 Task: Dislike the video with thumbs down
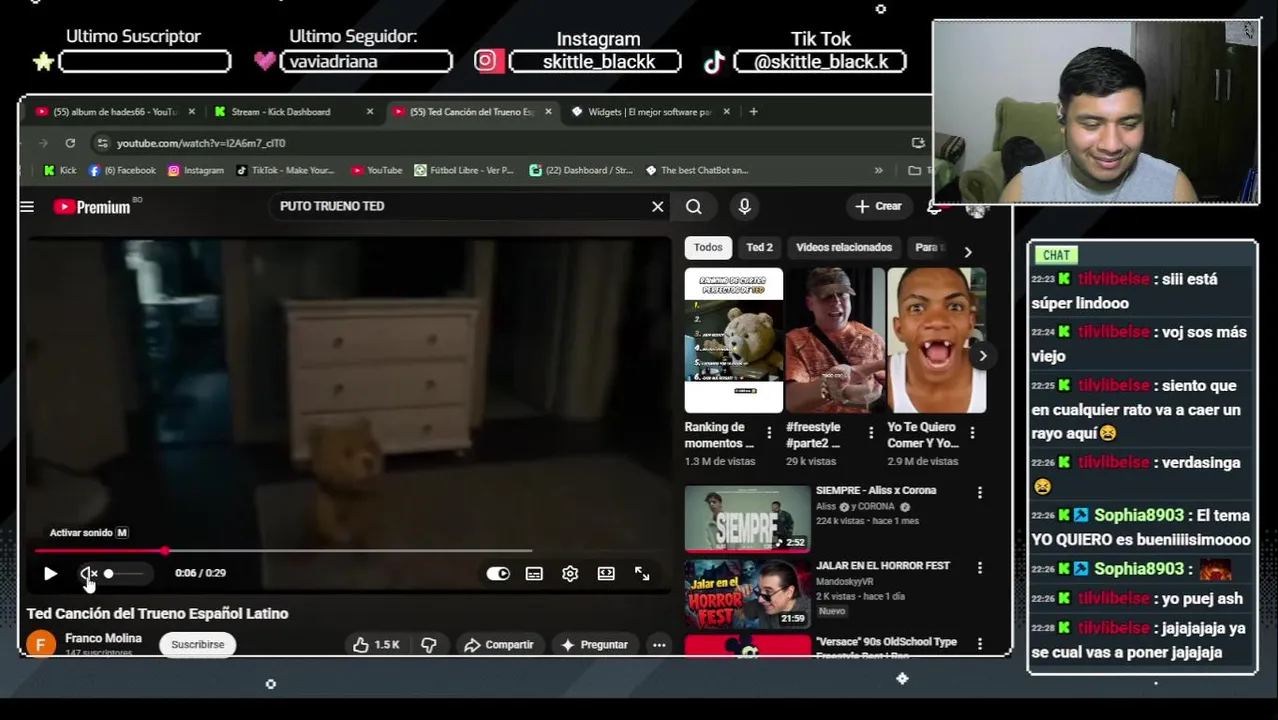coord(429,644)
